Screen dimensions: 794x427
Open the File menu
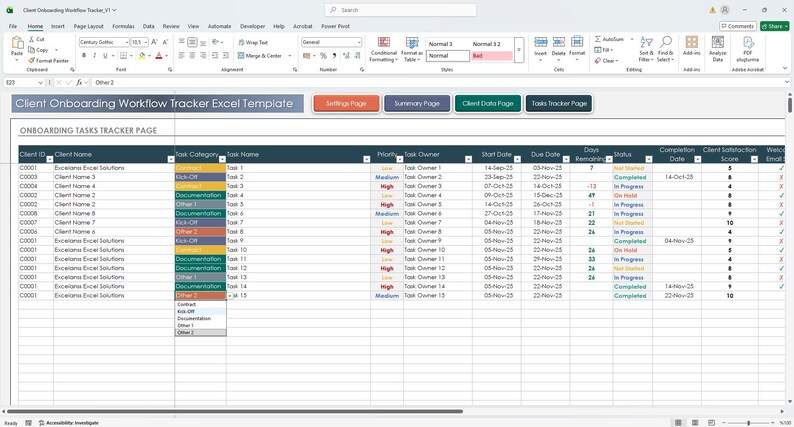[13, 26]
